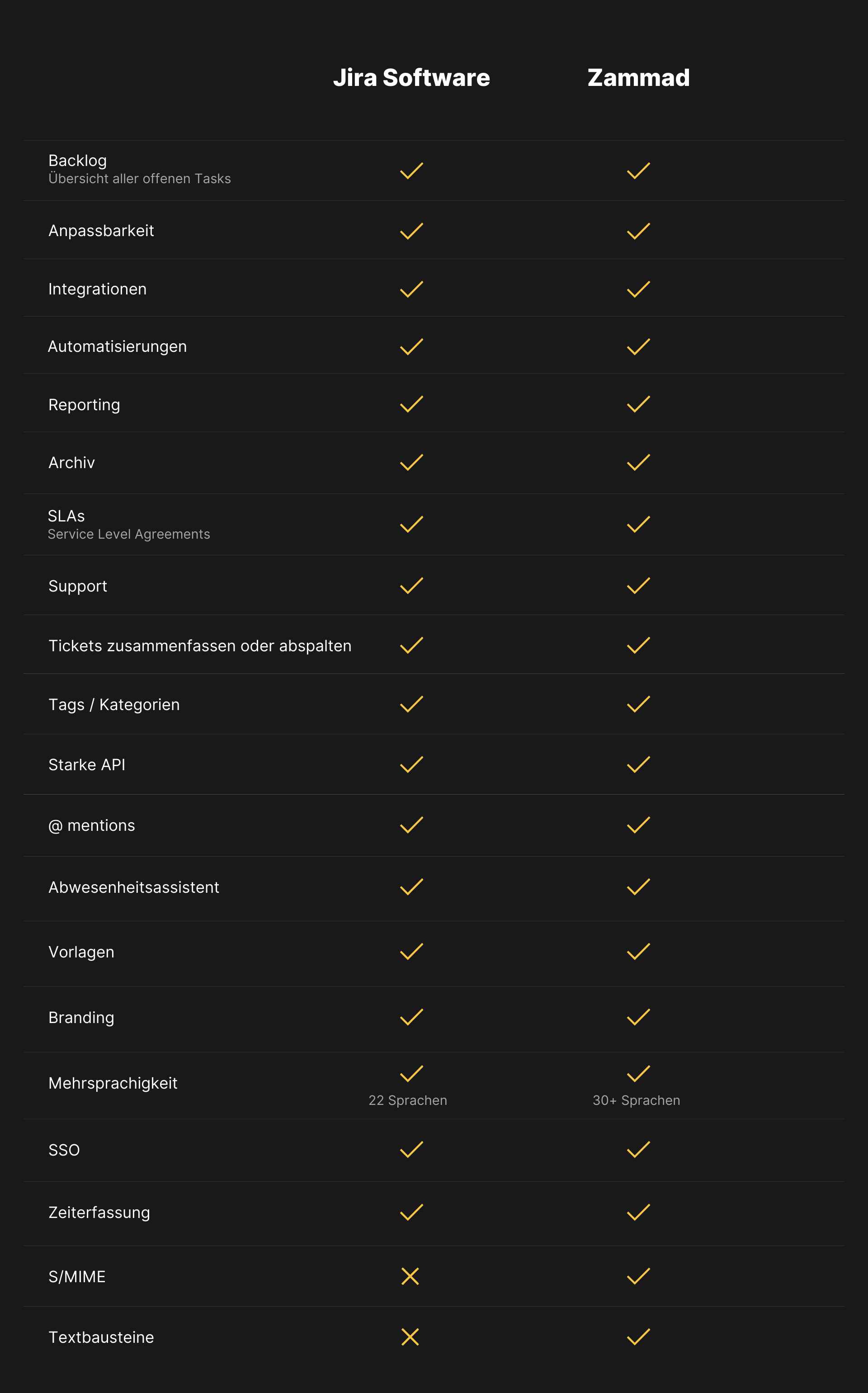Click the 'Service Level Agreements' subtitle

[128, 534]
